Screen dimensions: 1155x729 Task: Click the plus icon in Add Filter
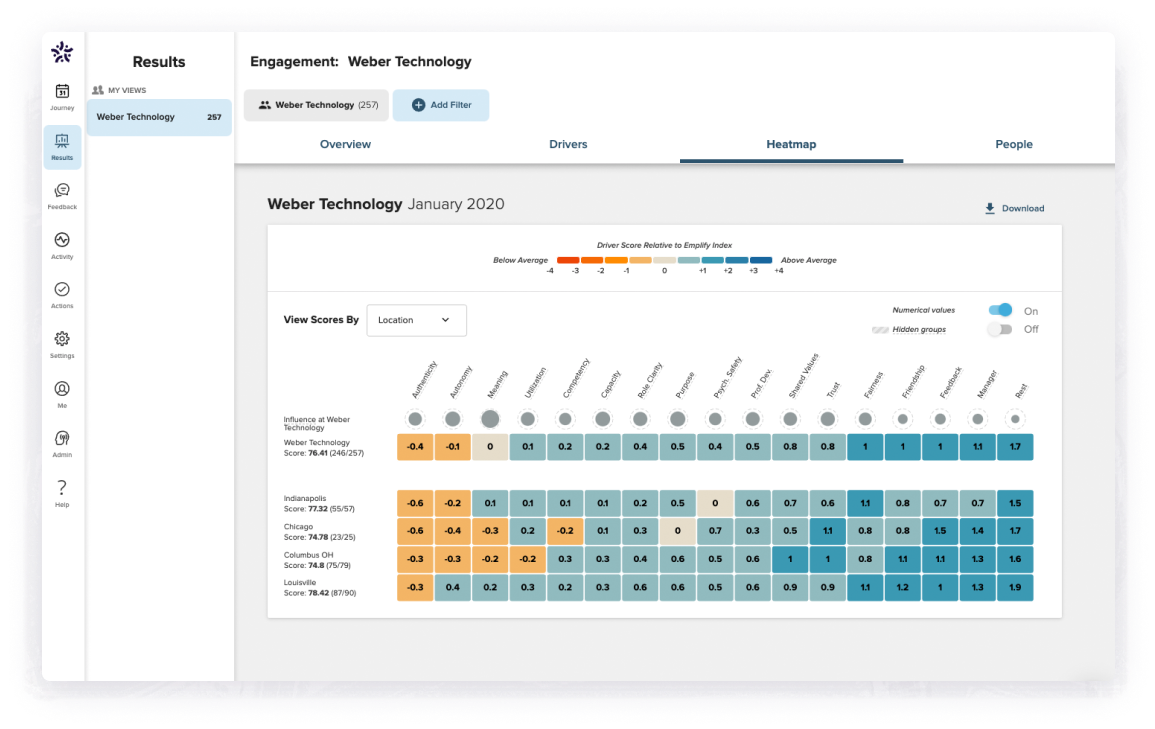tap(418, 105)
